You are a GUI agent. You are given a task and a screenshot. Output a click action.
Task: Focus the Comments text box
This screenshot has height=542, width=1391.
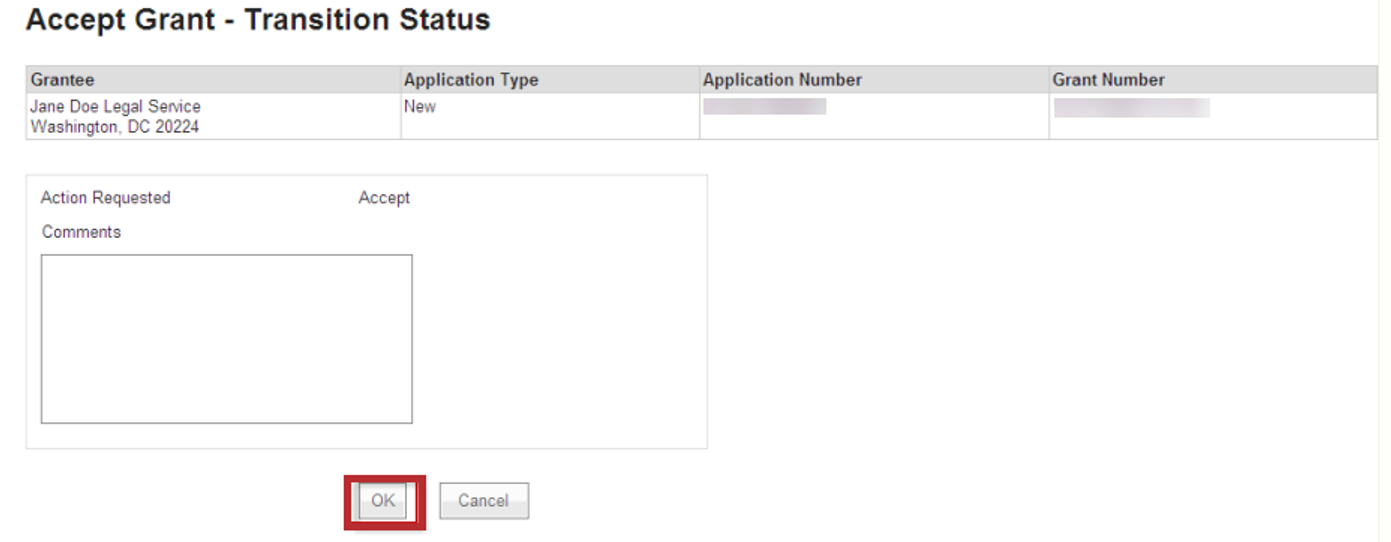(226, 338)
